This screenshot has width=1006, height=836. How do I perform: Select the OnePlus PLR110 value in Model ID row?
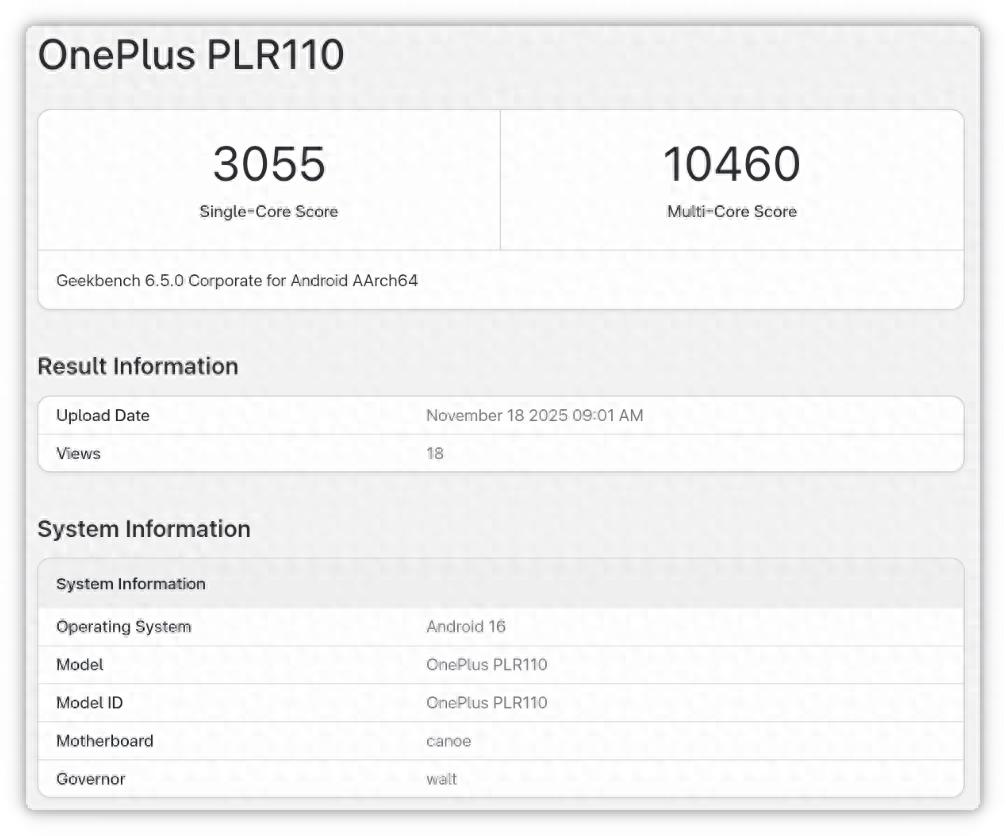coord(487,703)
